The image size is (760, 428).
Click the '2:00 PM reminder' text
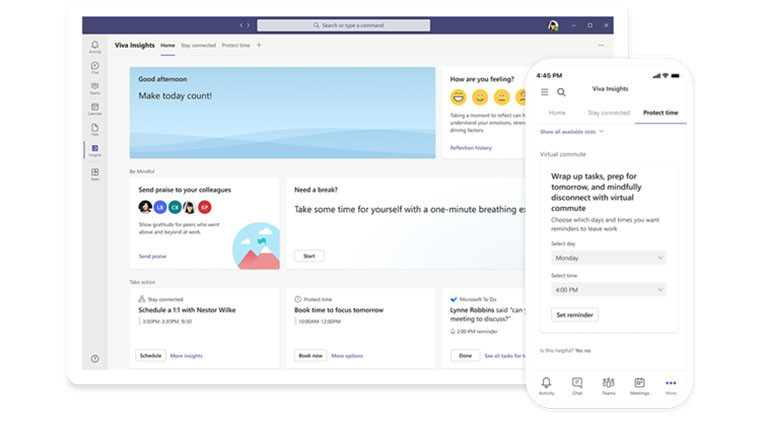point(477,332)
